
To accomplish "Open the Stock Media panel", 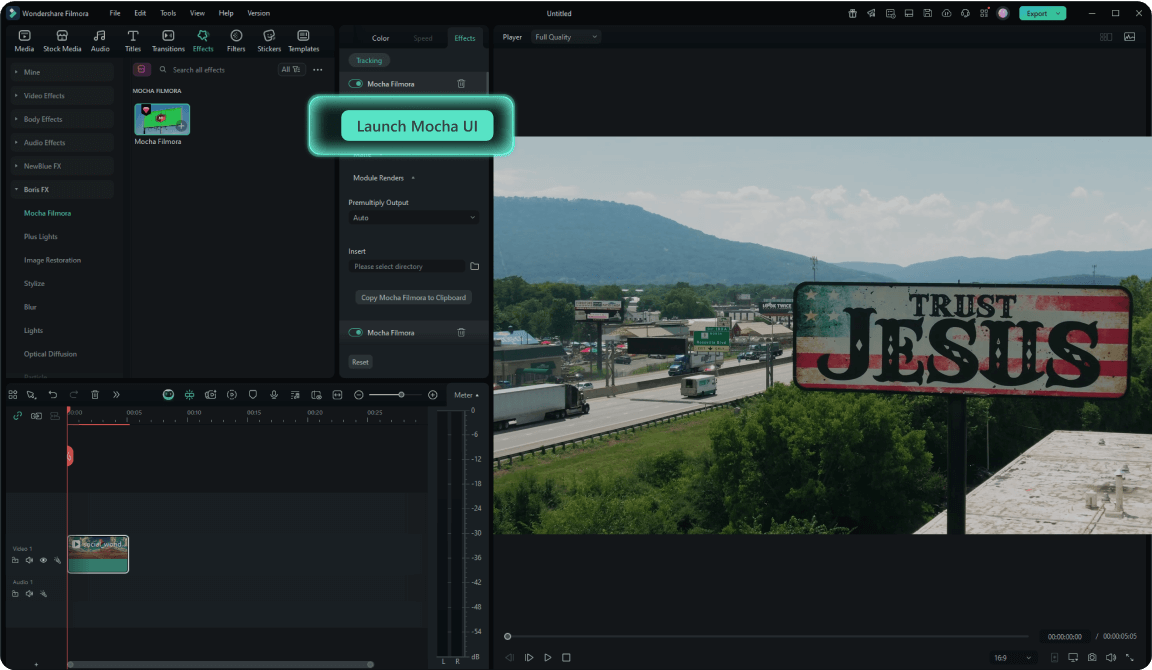I will pos(62,40).
